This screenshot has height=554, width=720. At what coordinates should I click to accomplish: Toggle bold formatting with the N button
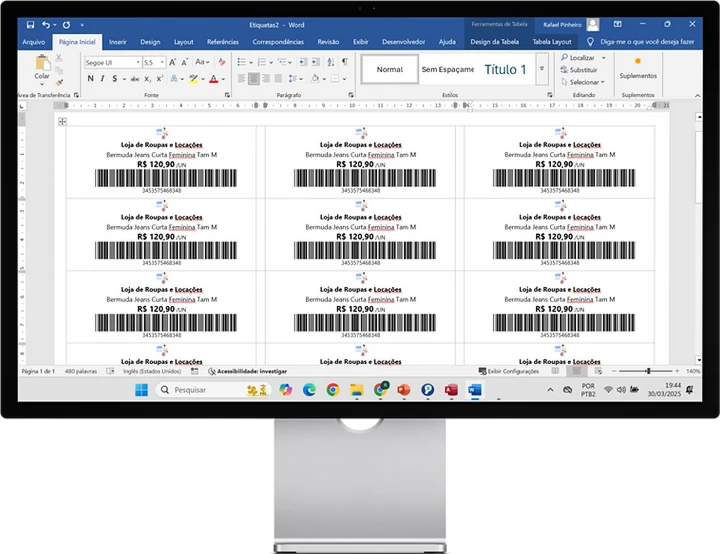coord(89,78)
